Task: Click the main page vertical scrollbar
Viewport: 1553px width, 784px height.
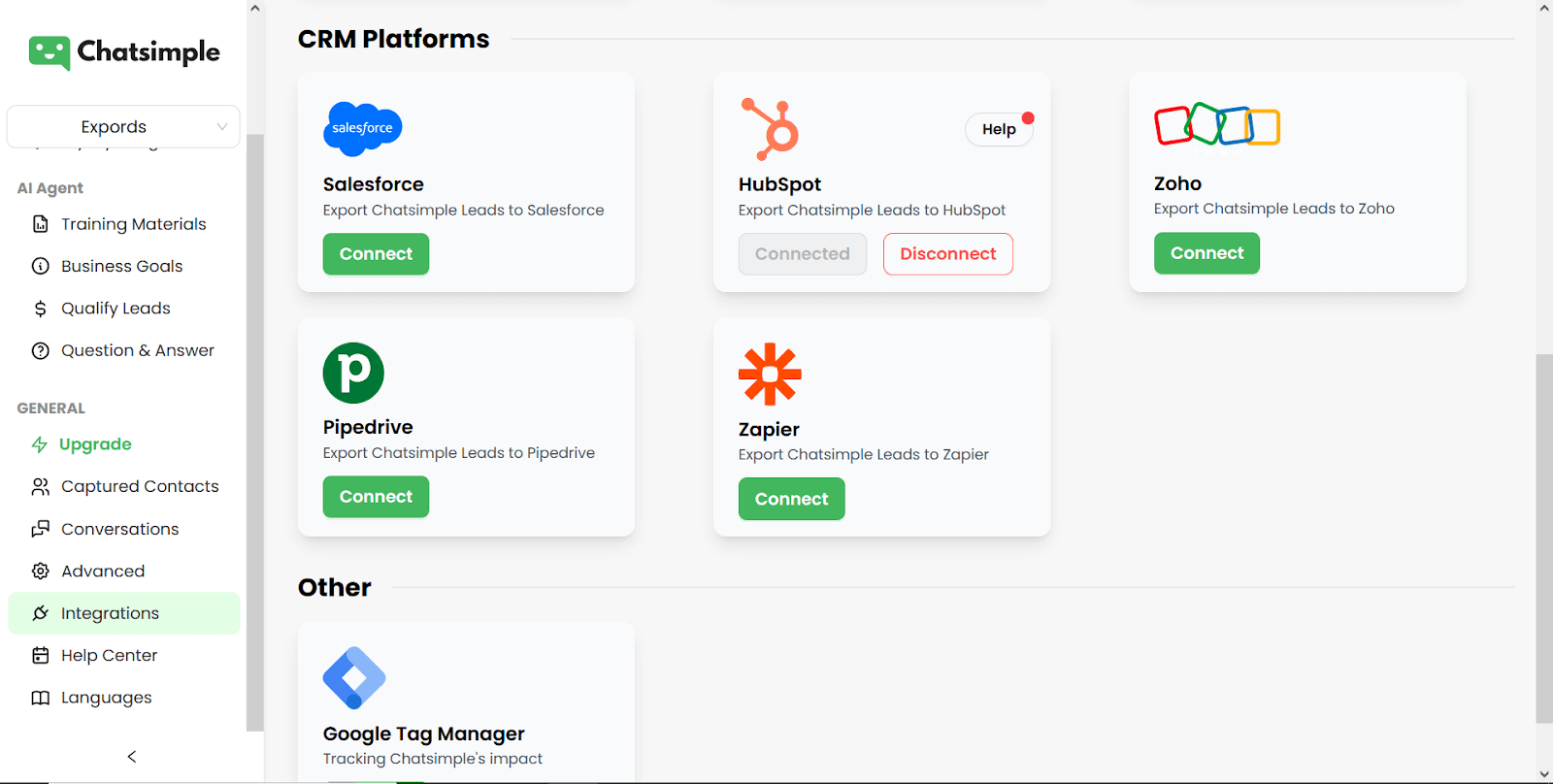Action: pyautogui.click(x=1544, y=539)
